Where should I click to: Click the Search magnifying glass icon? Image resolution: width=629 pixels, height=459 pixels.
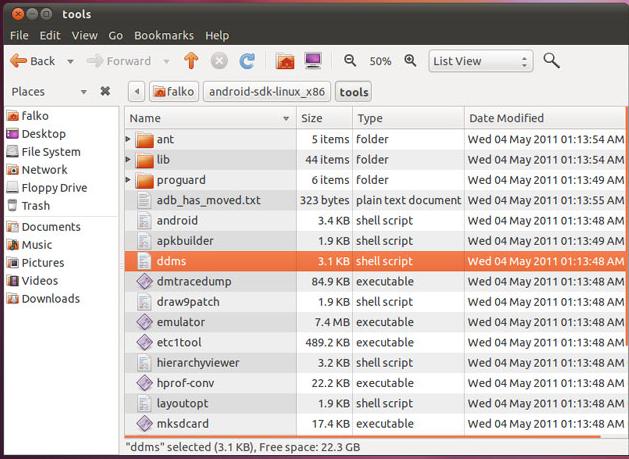551,61
